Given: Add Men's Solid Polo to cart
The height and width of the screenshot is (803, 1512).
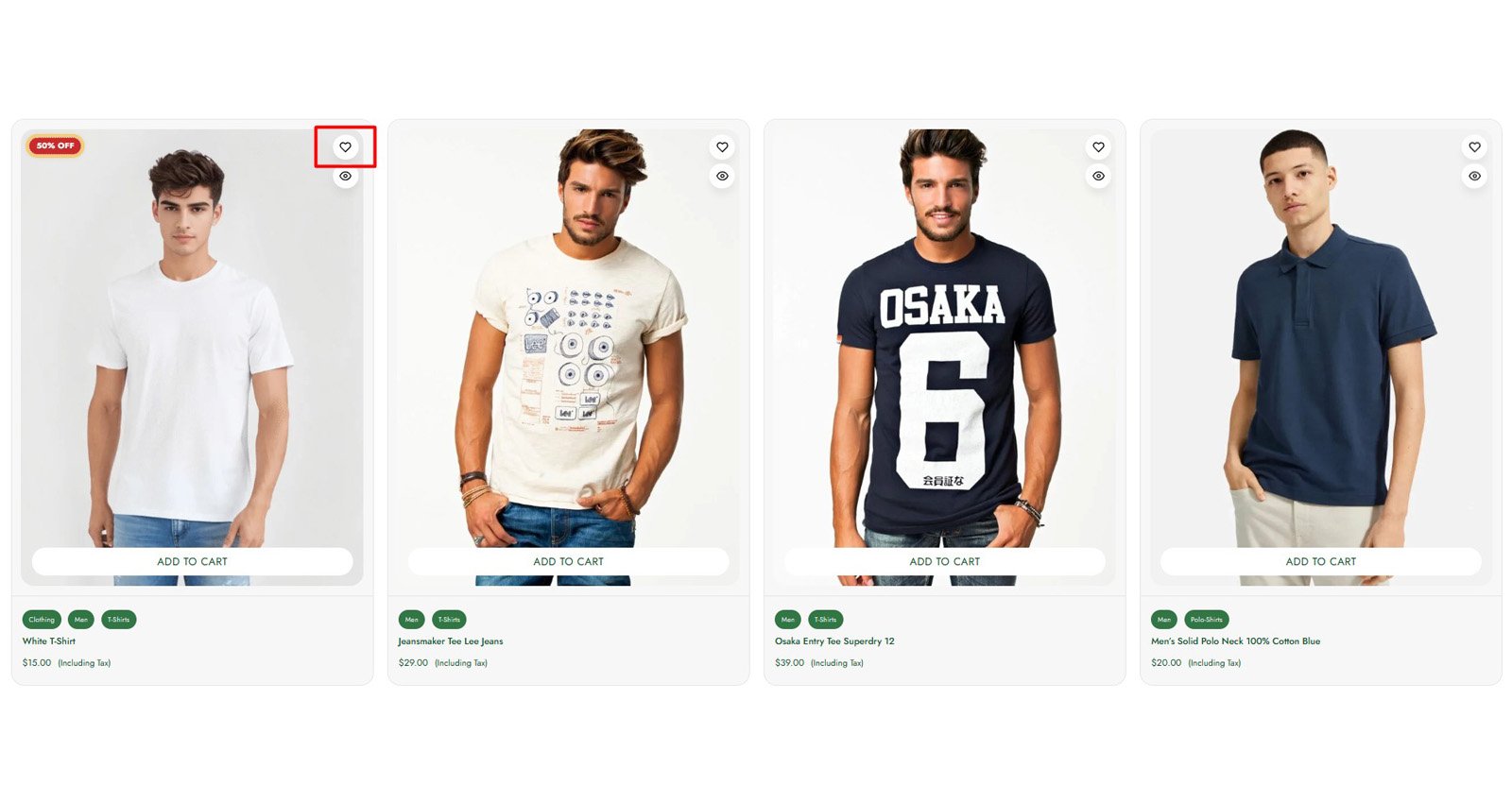Looking at the screenshot, I should coord(1320,561).
